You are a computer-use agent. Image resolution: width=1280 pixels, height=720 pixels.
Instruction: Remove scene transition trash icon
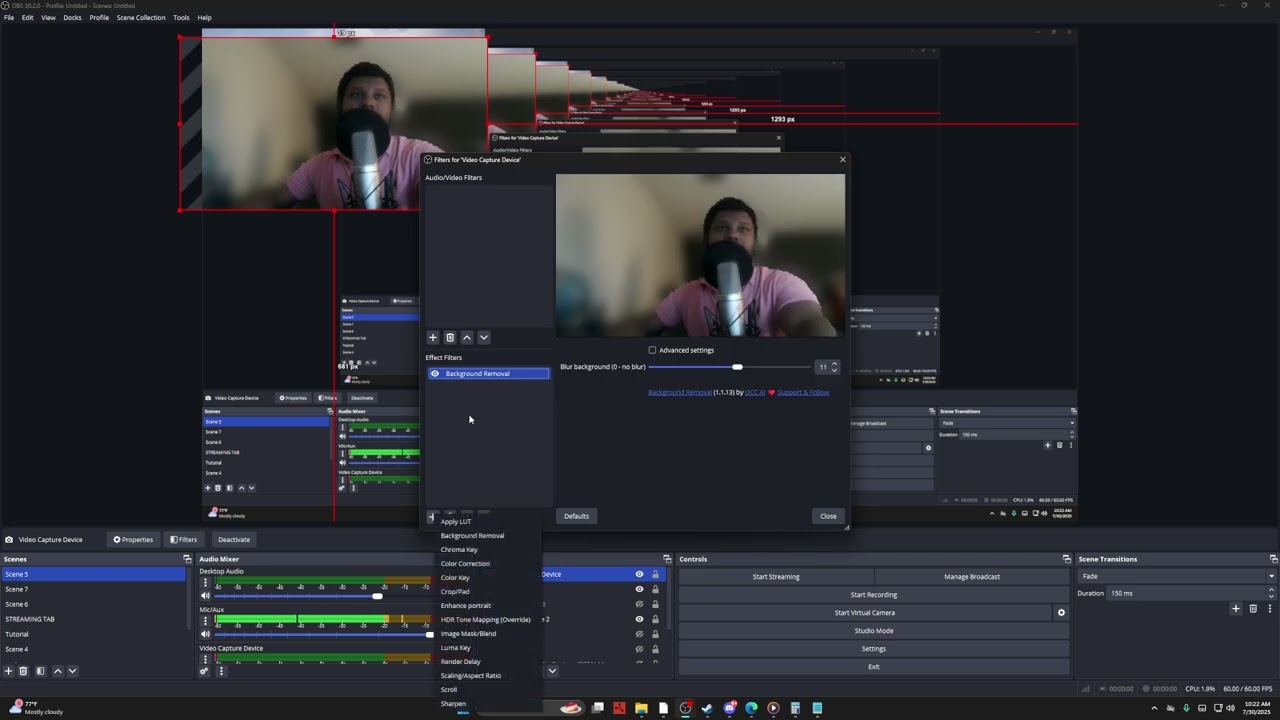pyautogui.click(x=1253, y=608)
